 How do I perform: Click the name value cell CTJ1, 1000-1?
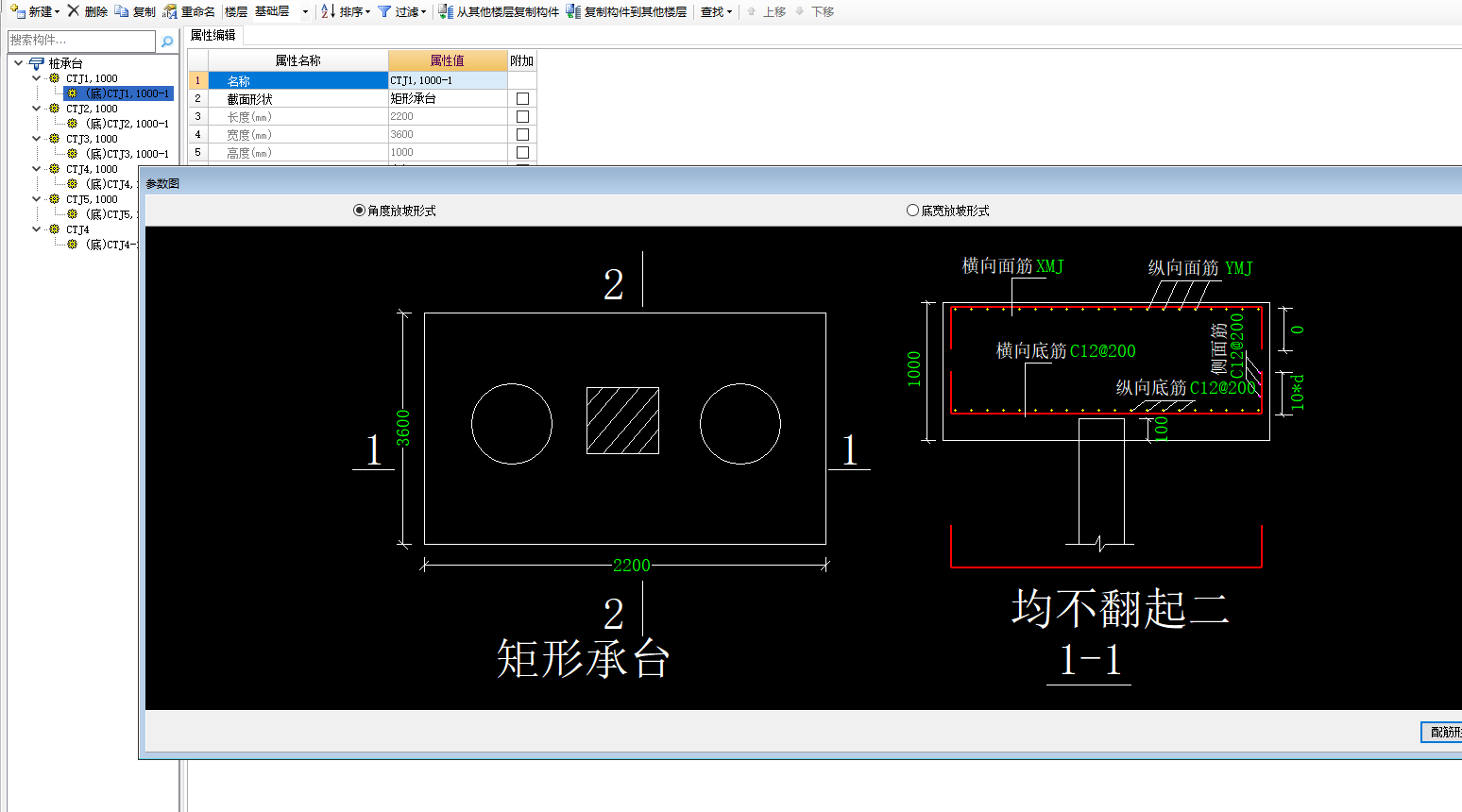pos(448,80)
